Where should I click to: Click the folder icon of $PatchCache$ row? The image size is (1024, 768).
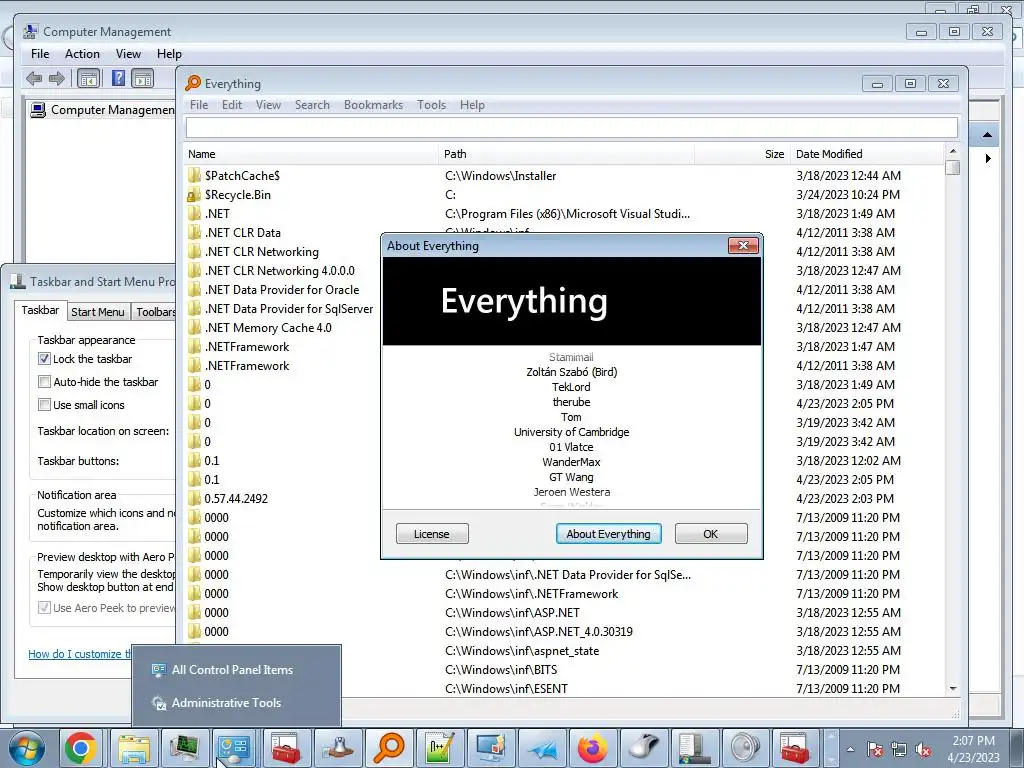point(194,175)
